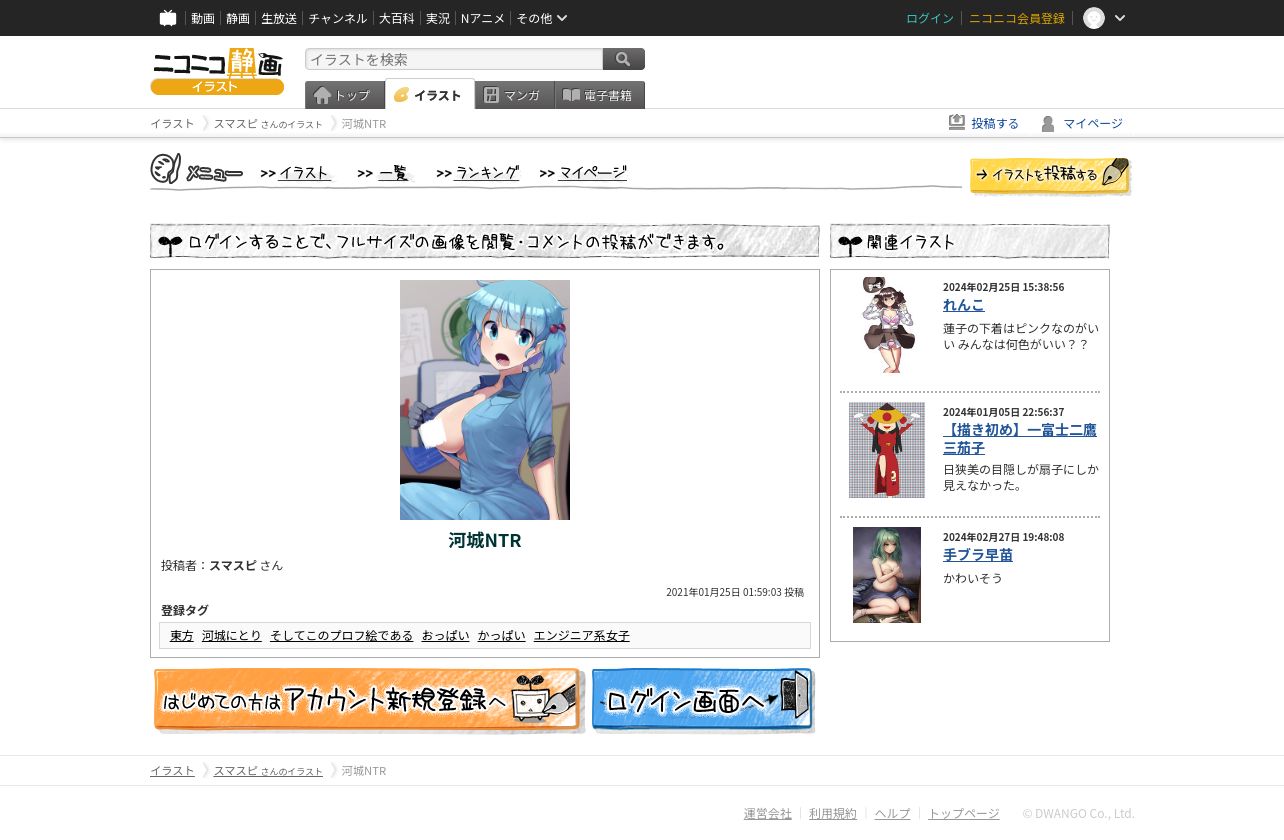
Task: Click 投稿する upload icon link
Action: (x=984, y=123)
